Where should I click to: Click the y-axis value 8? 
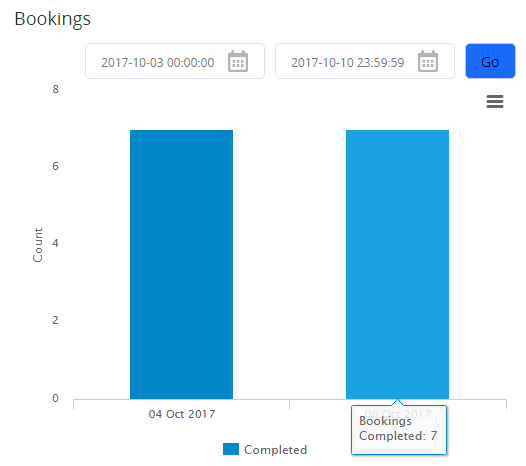55,89
